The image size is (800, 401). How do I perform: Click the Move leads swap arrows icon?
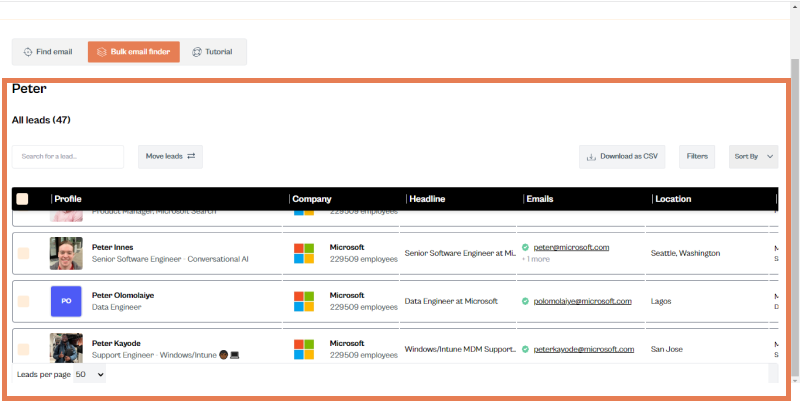pos(191,156)
